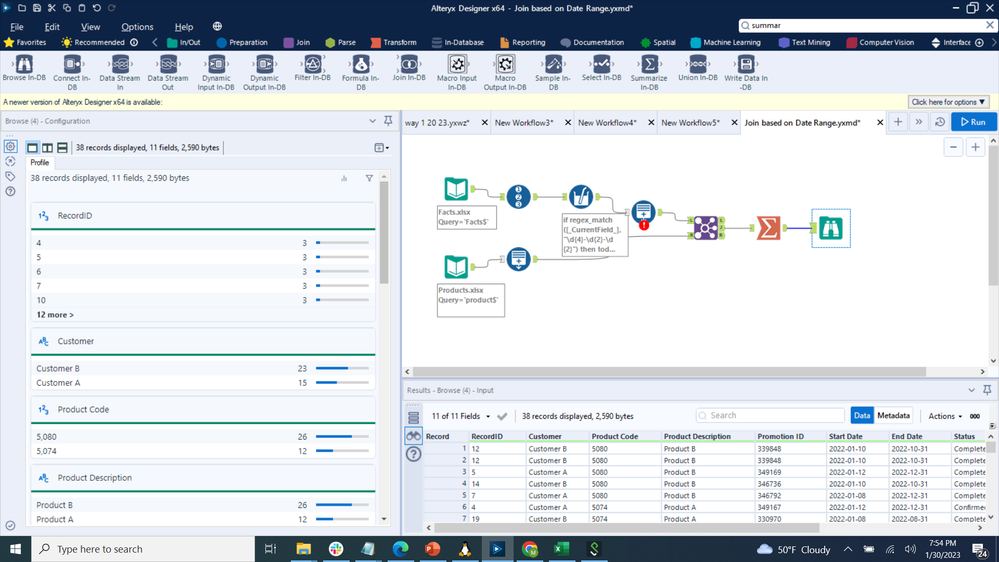Open the Help menu
The image size is (999, 562).
(x=183, y=27)
